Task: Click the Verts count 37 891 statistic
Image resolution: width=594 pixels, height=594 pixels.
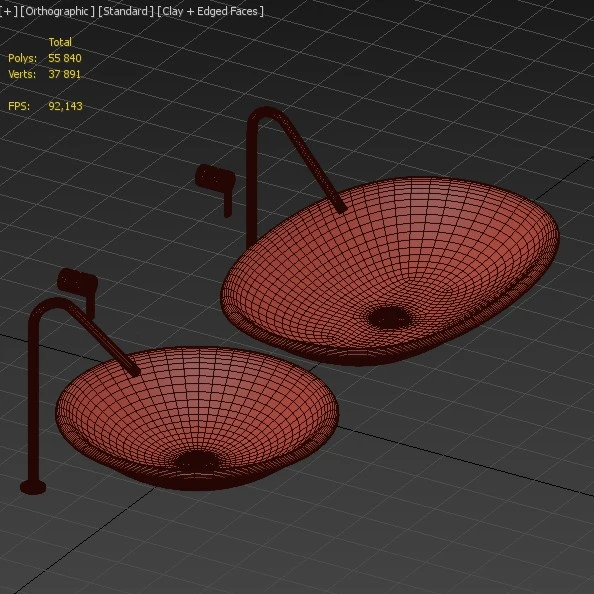Action: [x=64, y=74]
